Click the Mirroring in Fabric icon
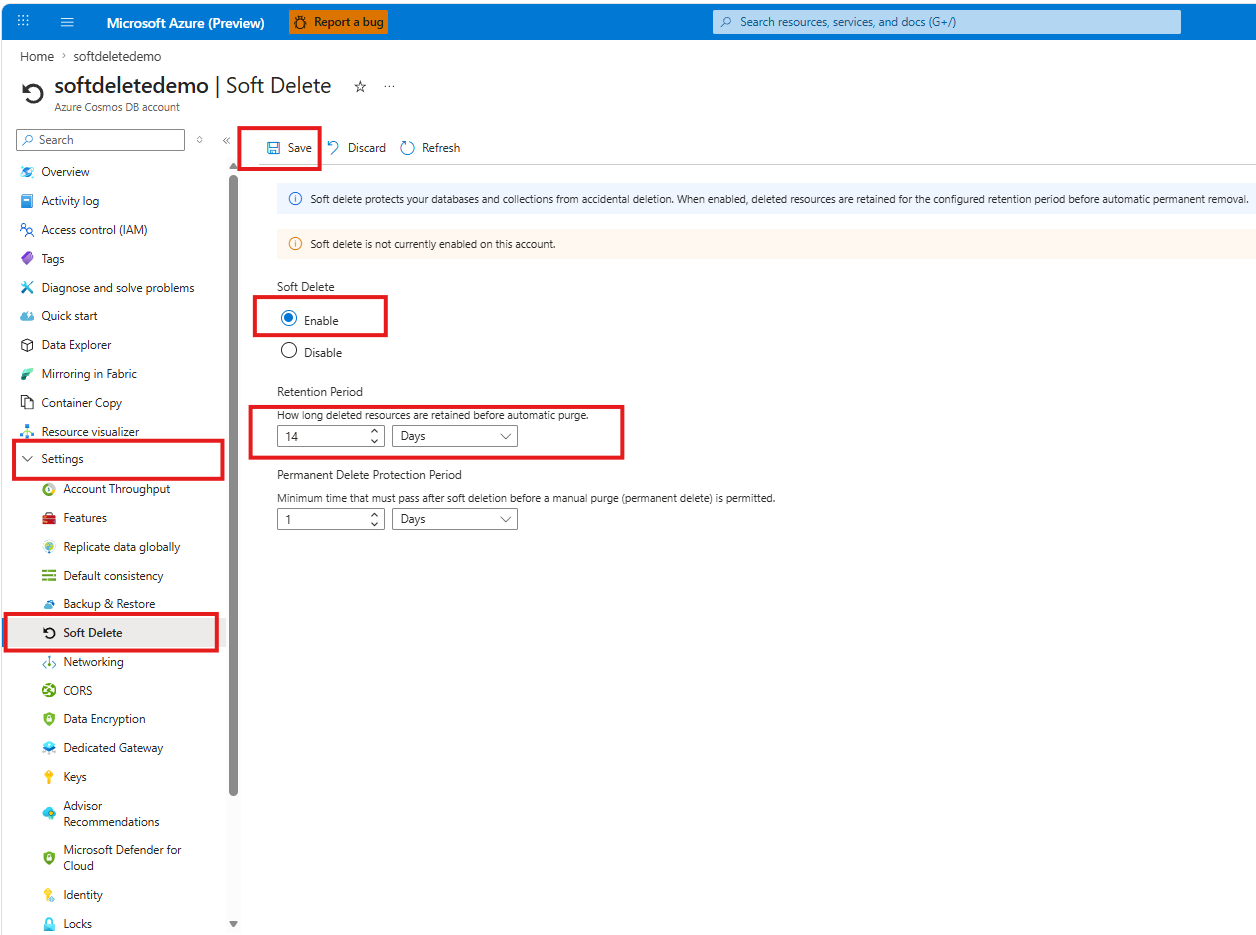This screenshot has height=935, width=1256. 27,374
